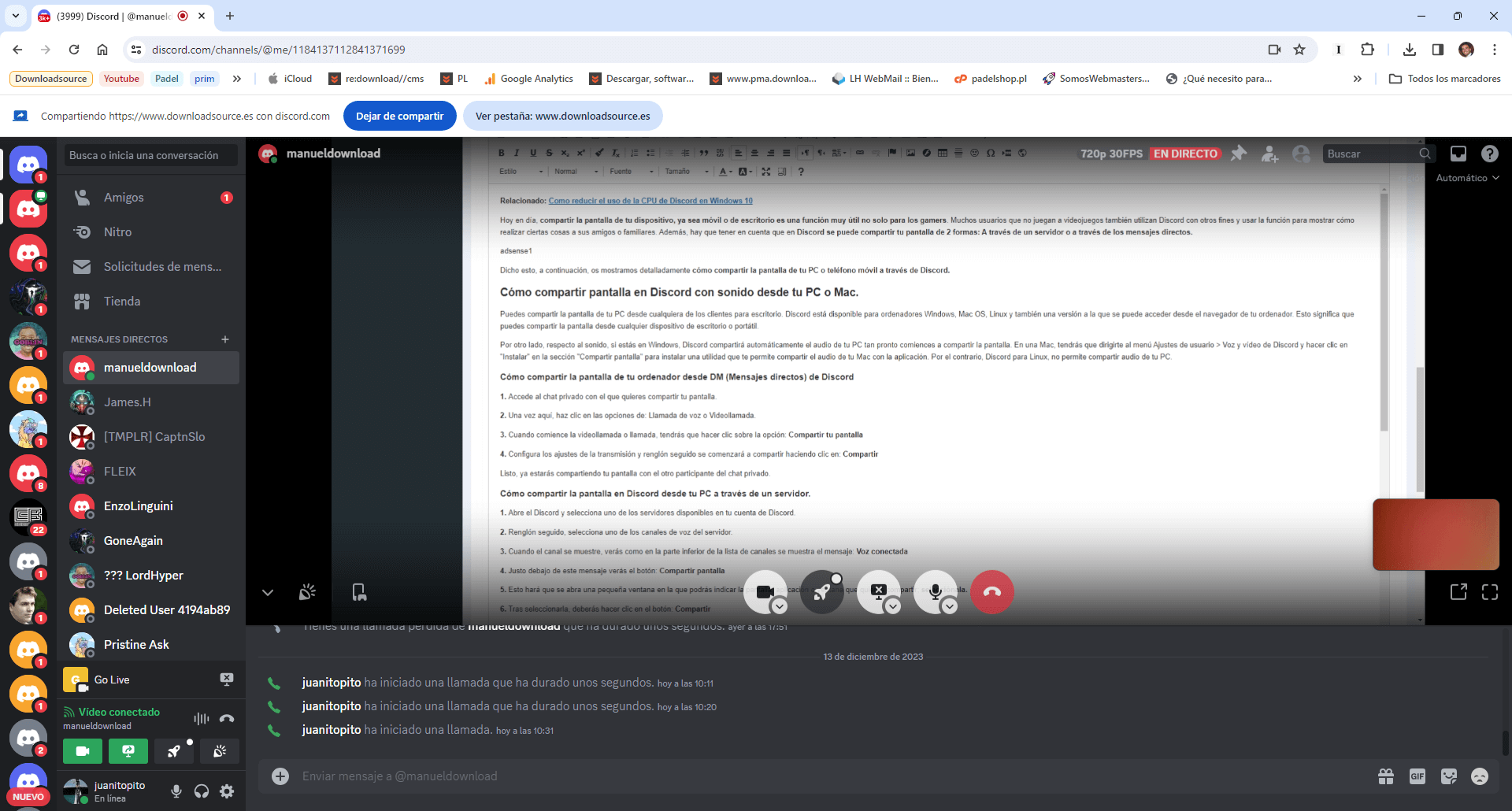
Task: Open microphone options dropdown arrow
Action: click(x=949, y=606)
